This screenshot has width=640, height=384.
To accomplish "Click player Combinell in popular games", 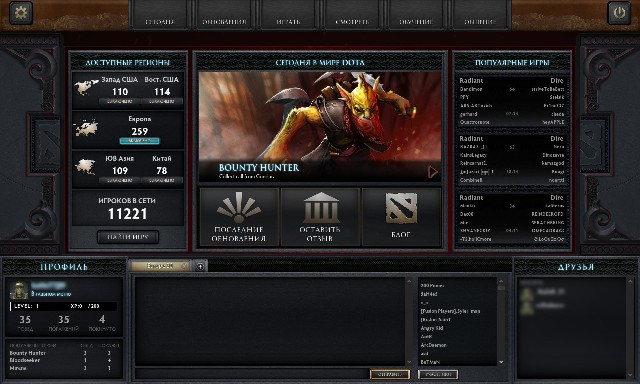I will point(471,180).
